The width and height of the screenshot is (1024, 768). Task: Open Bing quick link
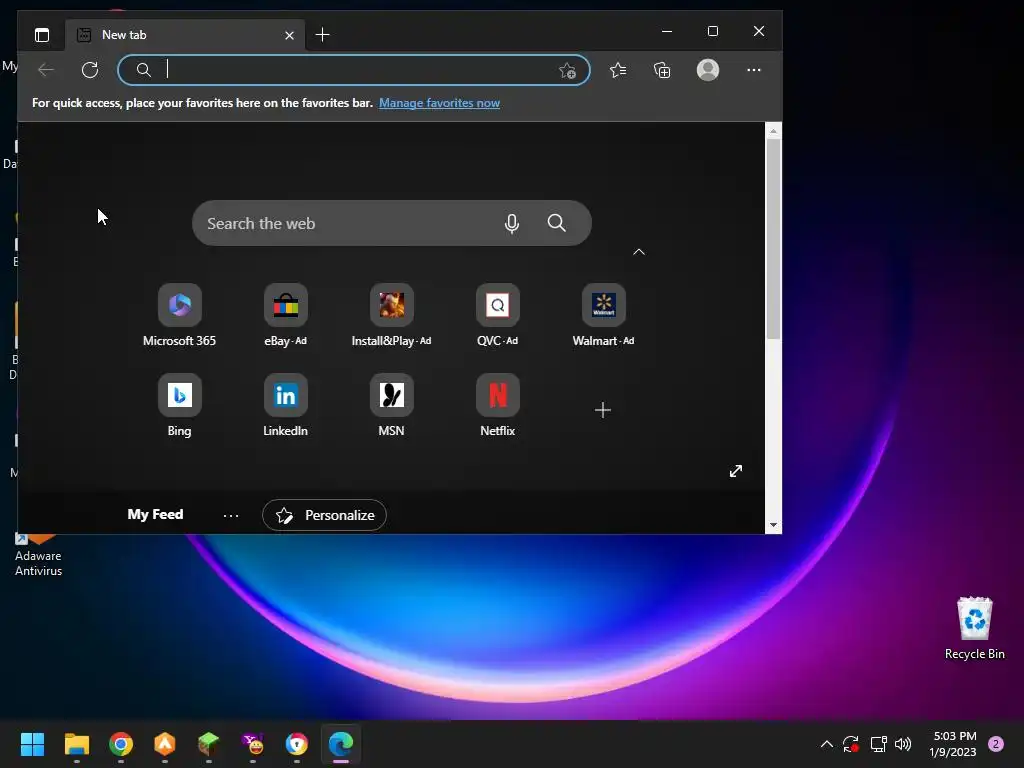pos(180,406)
